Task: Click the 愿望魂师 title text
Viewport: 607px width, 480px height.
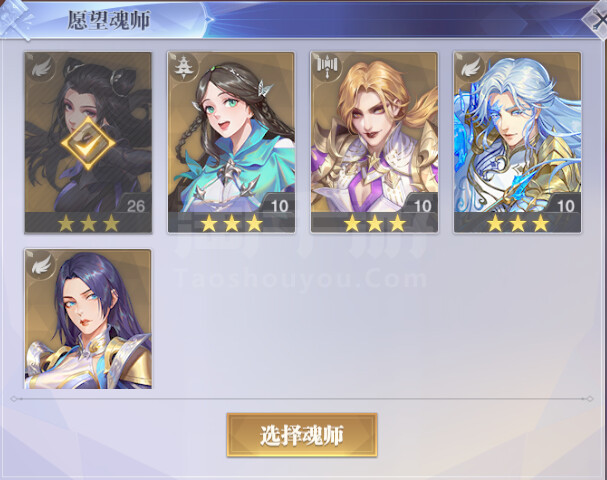Action: coord(109,20)
